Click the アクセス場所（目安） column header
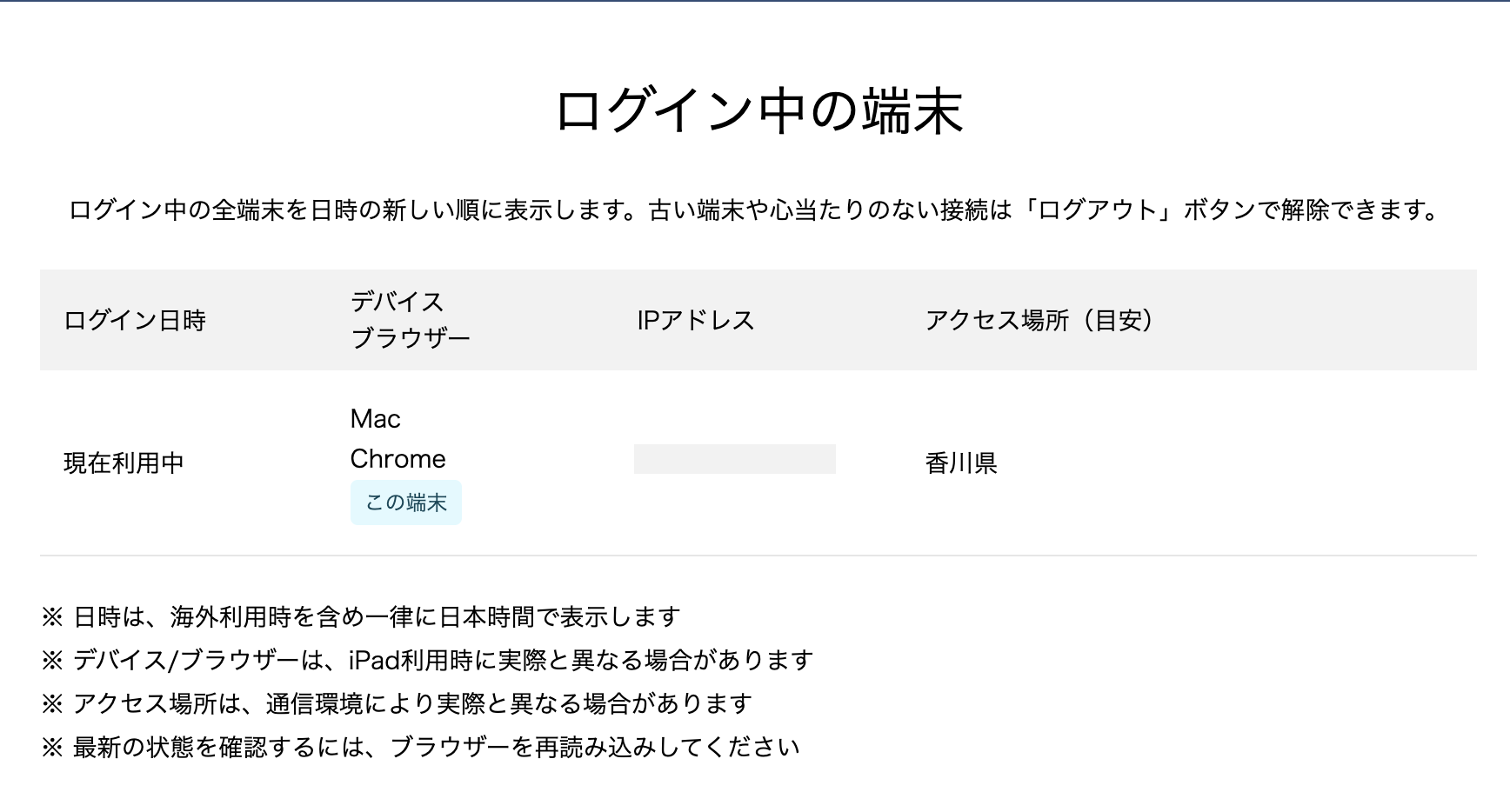The width and height of the screenshot is (1510, 812). [x=1040, y=321]
